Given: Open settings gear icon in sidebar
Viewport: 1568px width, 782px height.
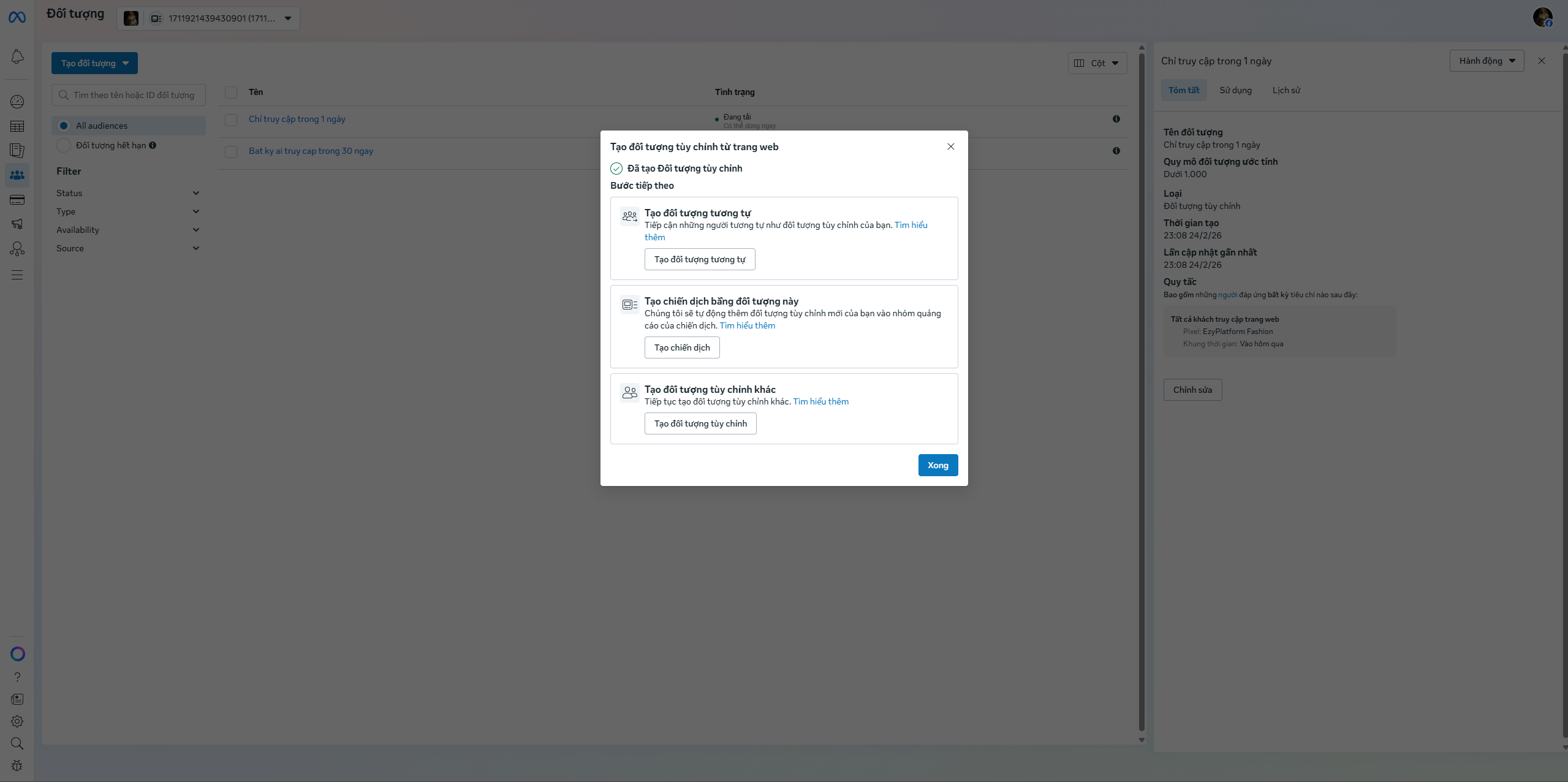Looking at the screenshot, I should point(17,721).
